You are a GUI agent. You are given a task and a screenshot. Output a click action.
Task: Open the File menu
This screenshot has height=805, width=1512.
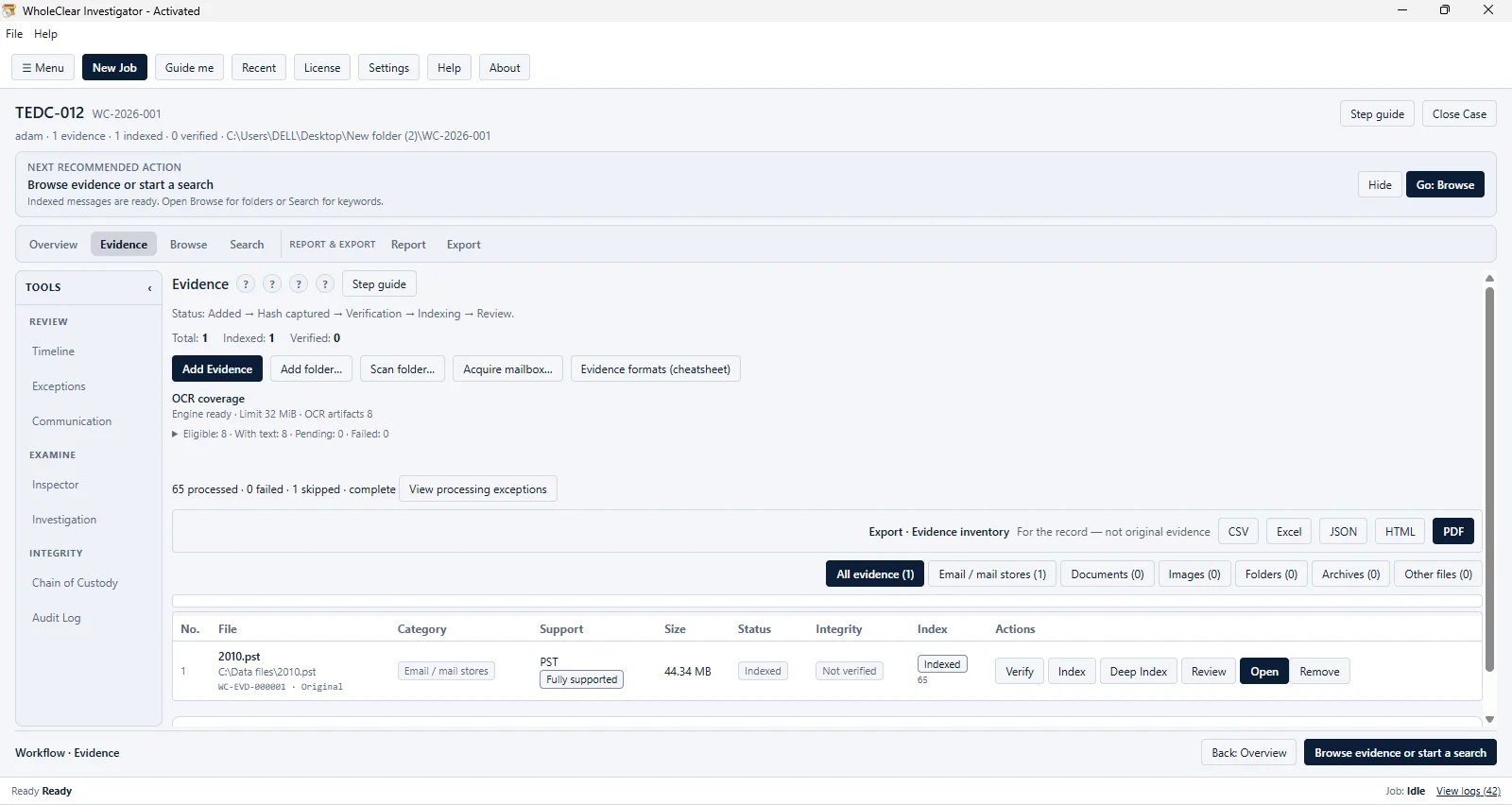[x=14, y=34]
